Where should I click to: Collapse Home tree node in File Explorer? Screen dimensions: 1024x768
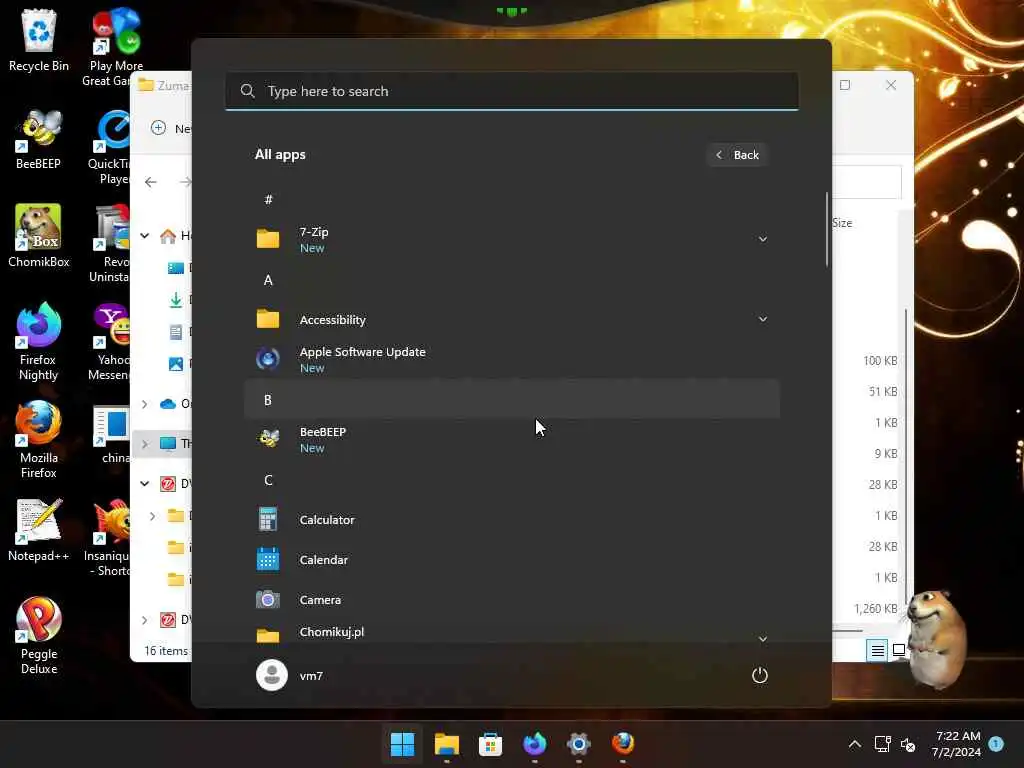145,235
